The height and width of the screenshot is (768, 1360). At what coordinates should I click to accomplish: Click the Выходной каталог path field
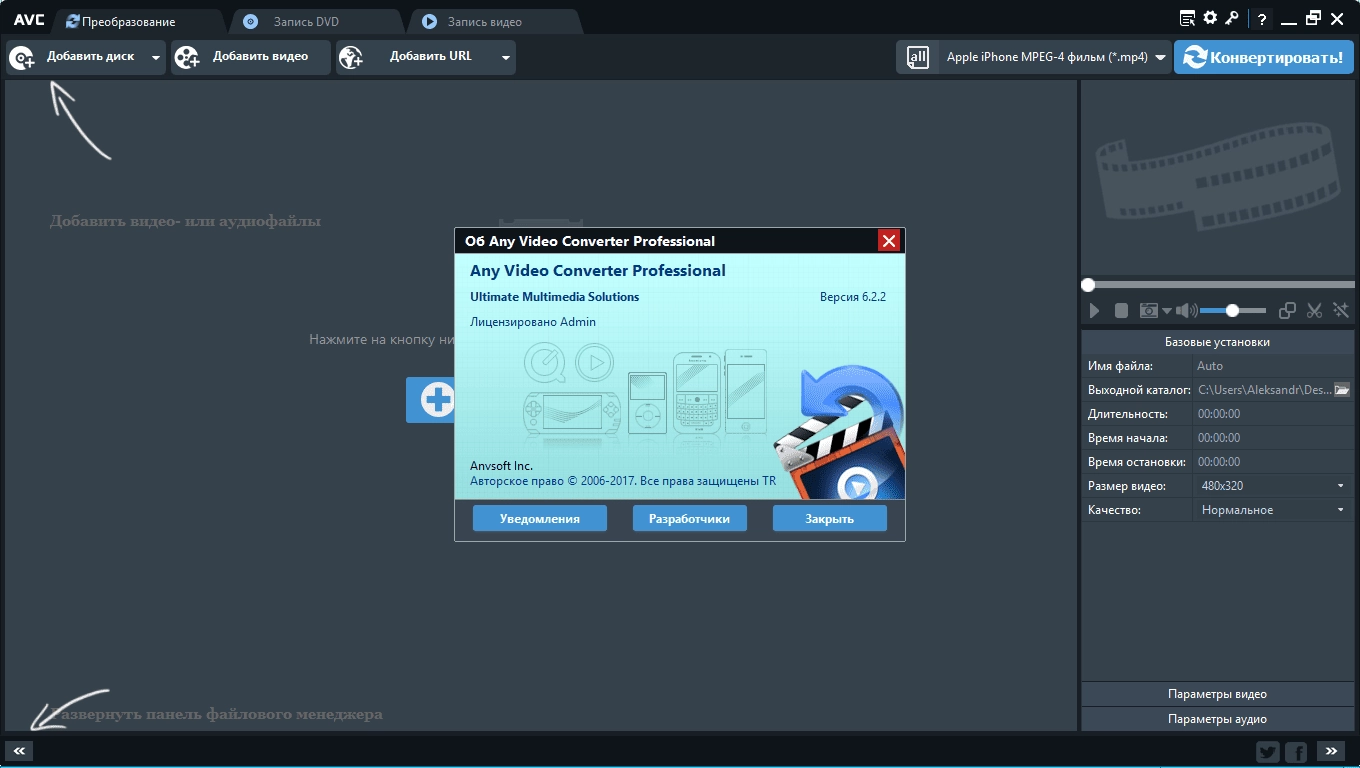pos(1263,390)
